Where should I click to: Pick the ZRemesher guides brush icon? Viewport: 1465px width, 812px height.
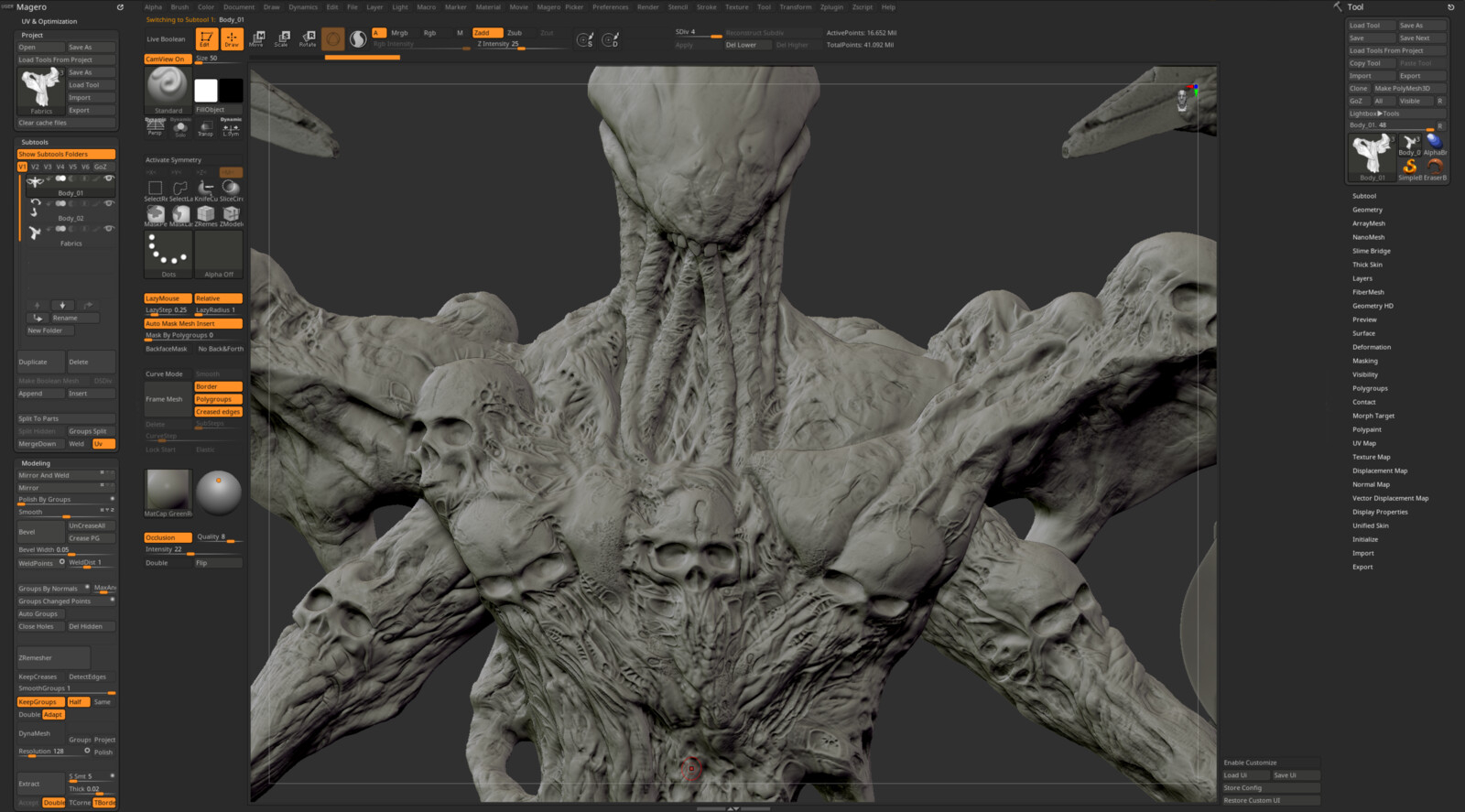(206, 214)
